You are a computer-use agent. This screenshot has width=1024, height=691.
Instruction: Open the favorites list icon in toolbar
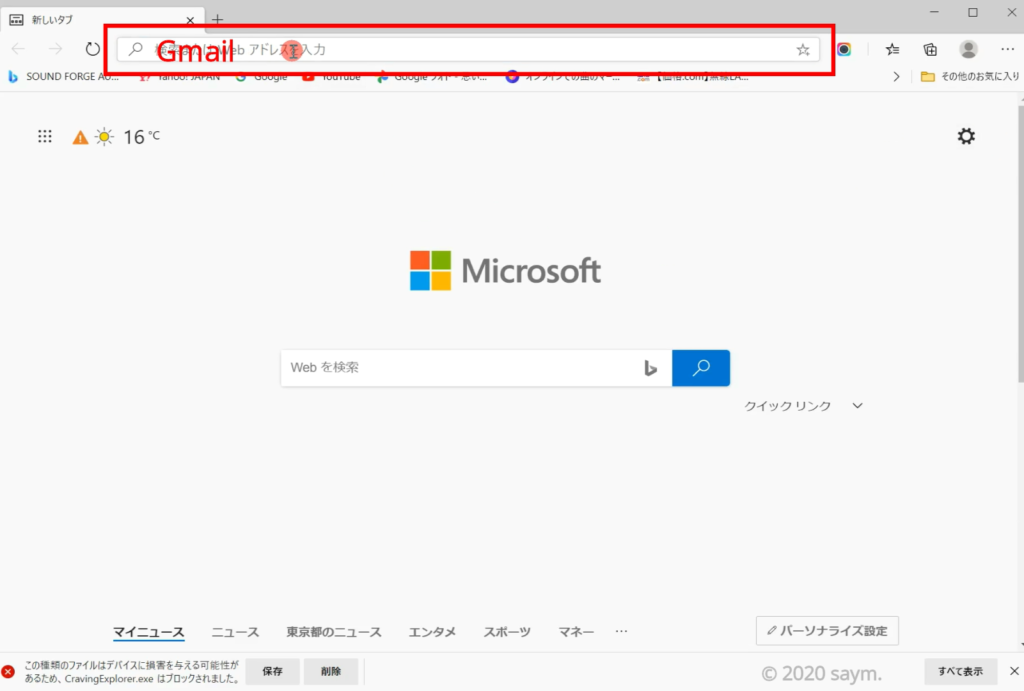coord(892,49)
